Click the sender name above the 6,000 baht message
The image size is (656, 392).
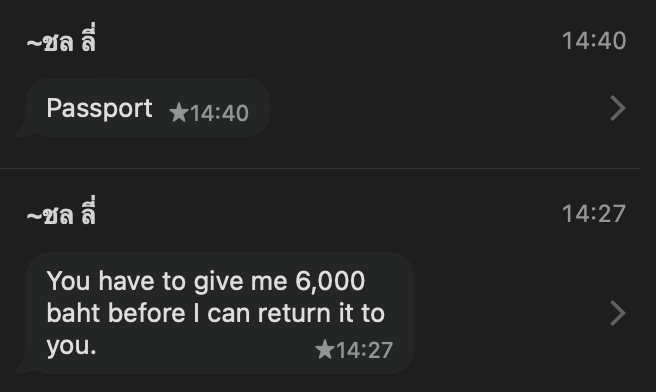[x=62, y=213]
